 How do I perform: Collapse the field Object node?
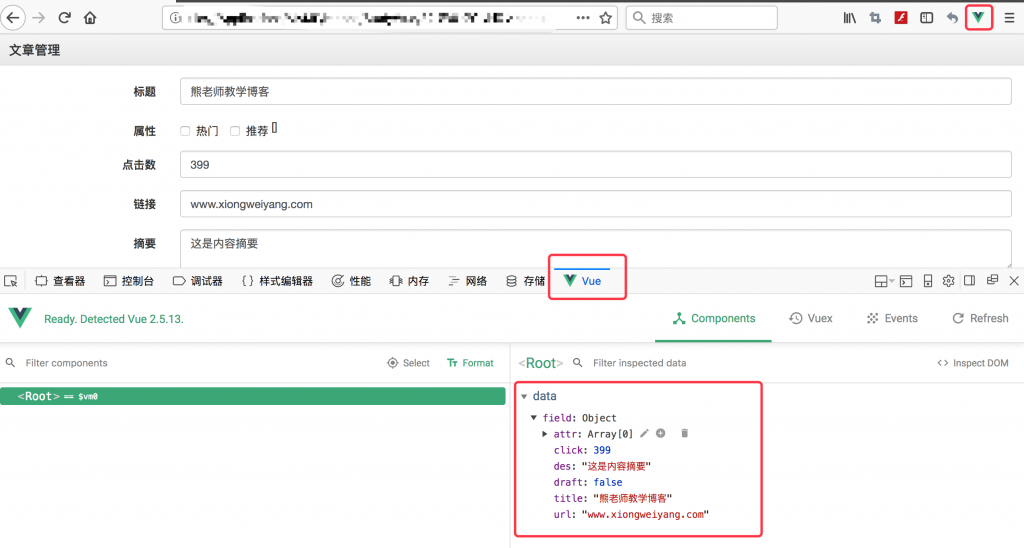(x=534, y=418)
